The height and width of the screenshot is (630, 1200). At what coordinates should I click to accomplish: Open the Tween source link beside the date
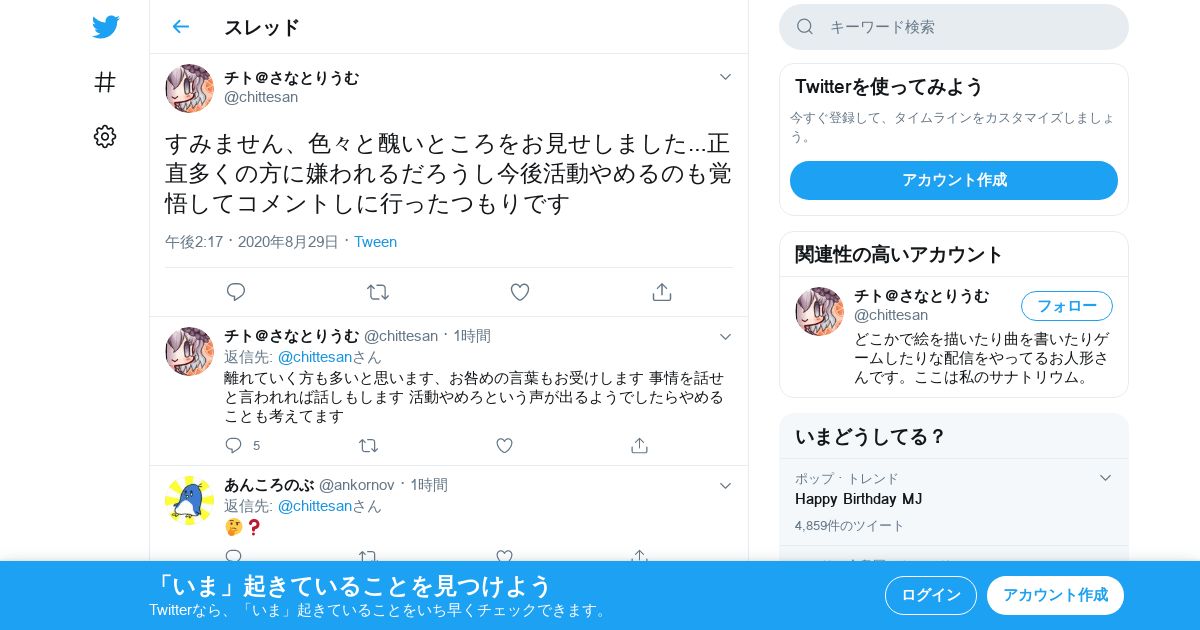point(375,242)
